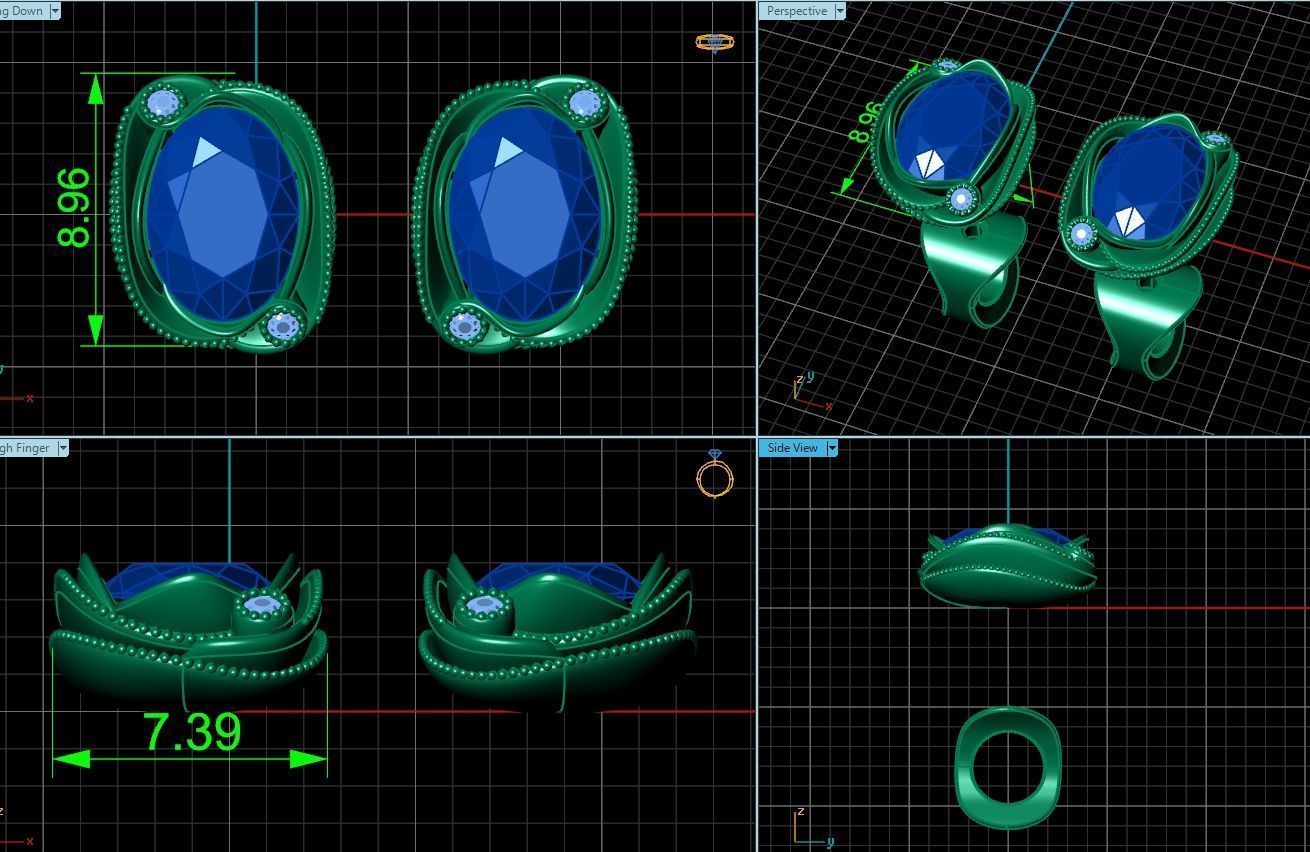Select the Perspective viewport title

(796, 11)
